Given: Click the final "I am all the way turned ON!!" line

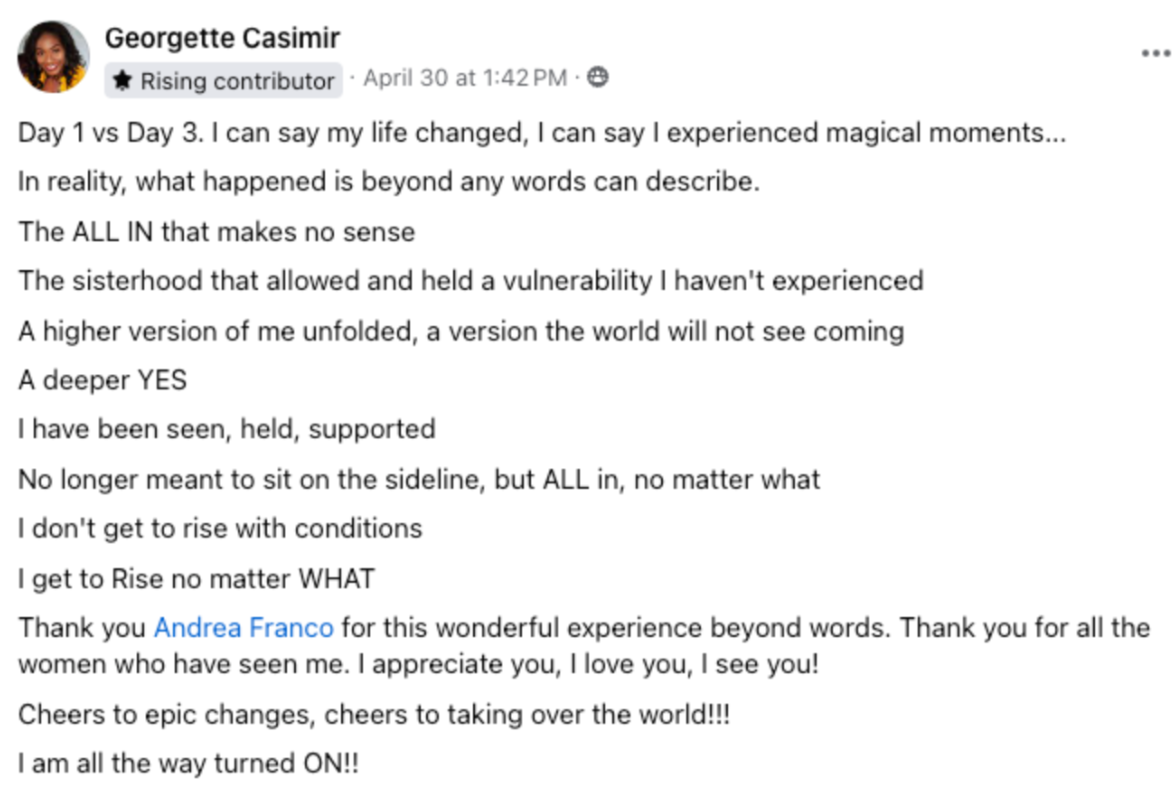Looking at the screenshot, I should (x=188, y=765).
